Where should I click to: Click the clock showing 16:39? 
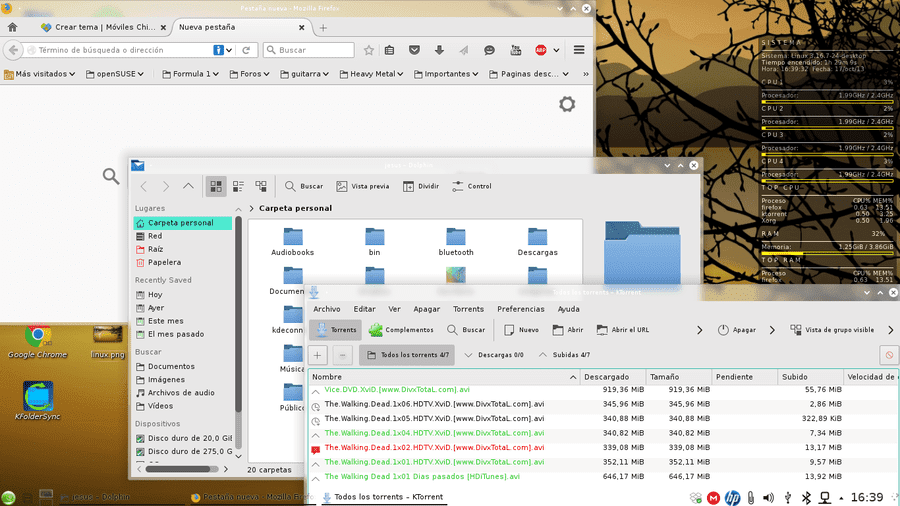[x=867, y=497]
